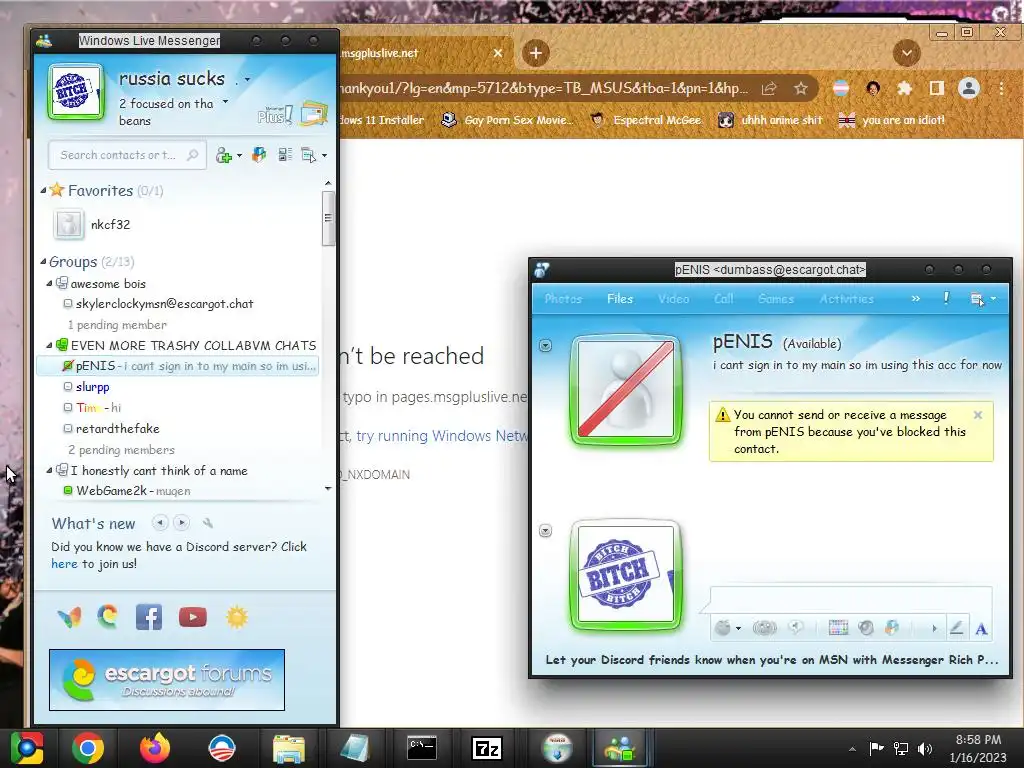Image resolution: width=1024 pixels, height=768 pixels.
Task: Click the Add a contact icon
Action: coord(224,155)
